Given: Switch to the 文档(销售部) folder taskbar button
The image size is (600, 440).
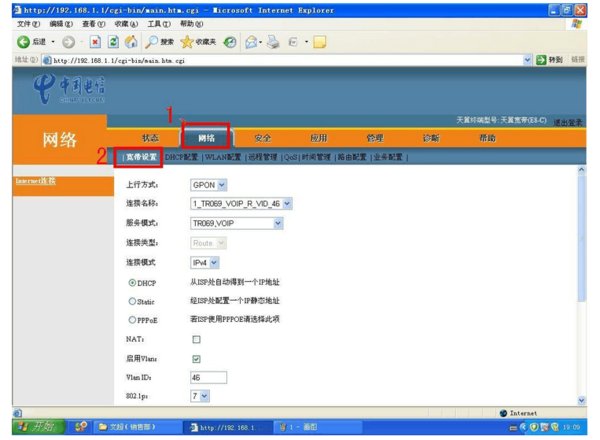Looking at the screenshot, I should [137, 427].
